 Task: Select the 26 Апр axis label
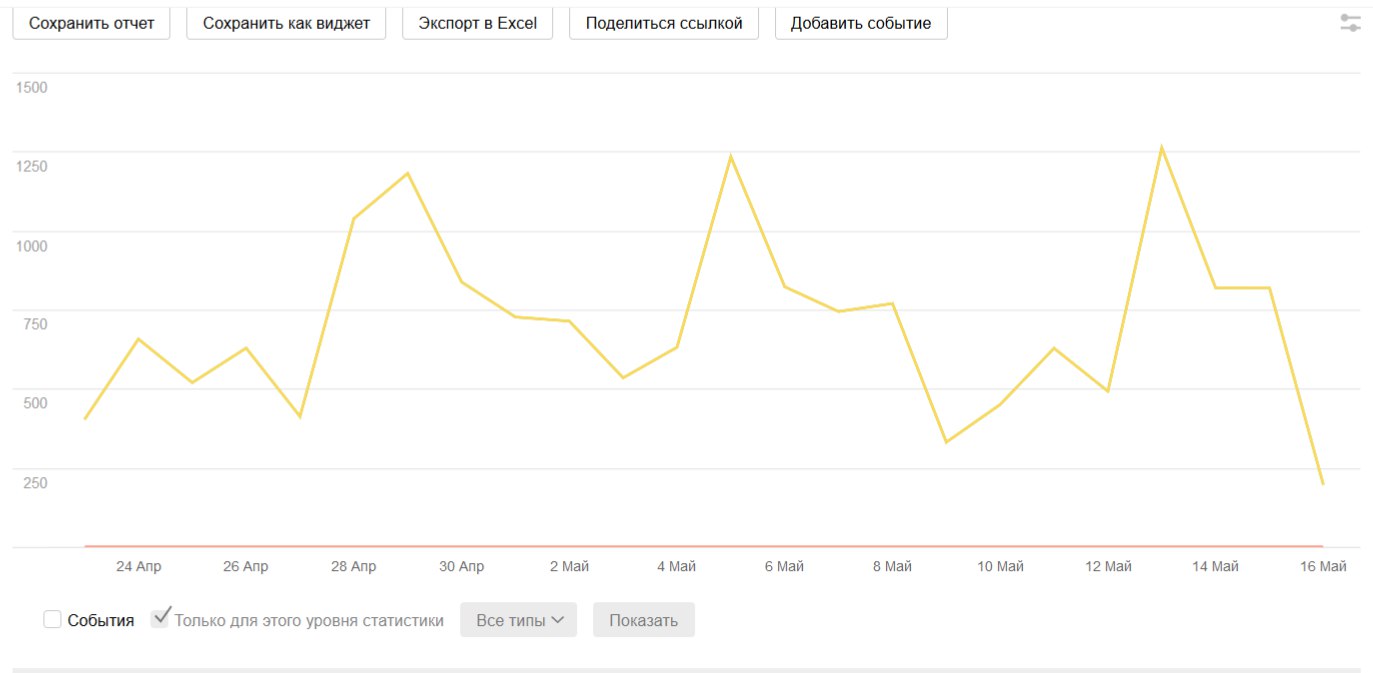click(246, 567)
